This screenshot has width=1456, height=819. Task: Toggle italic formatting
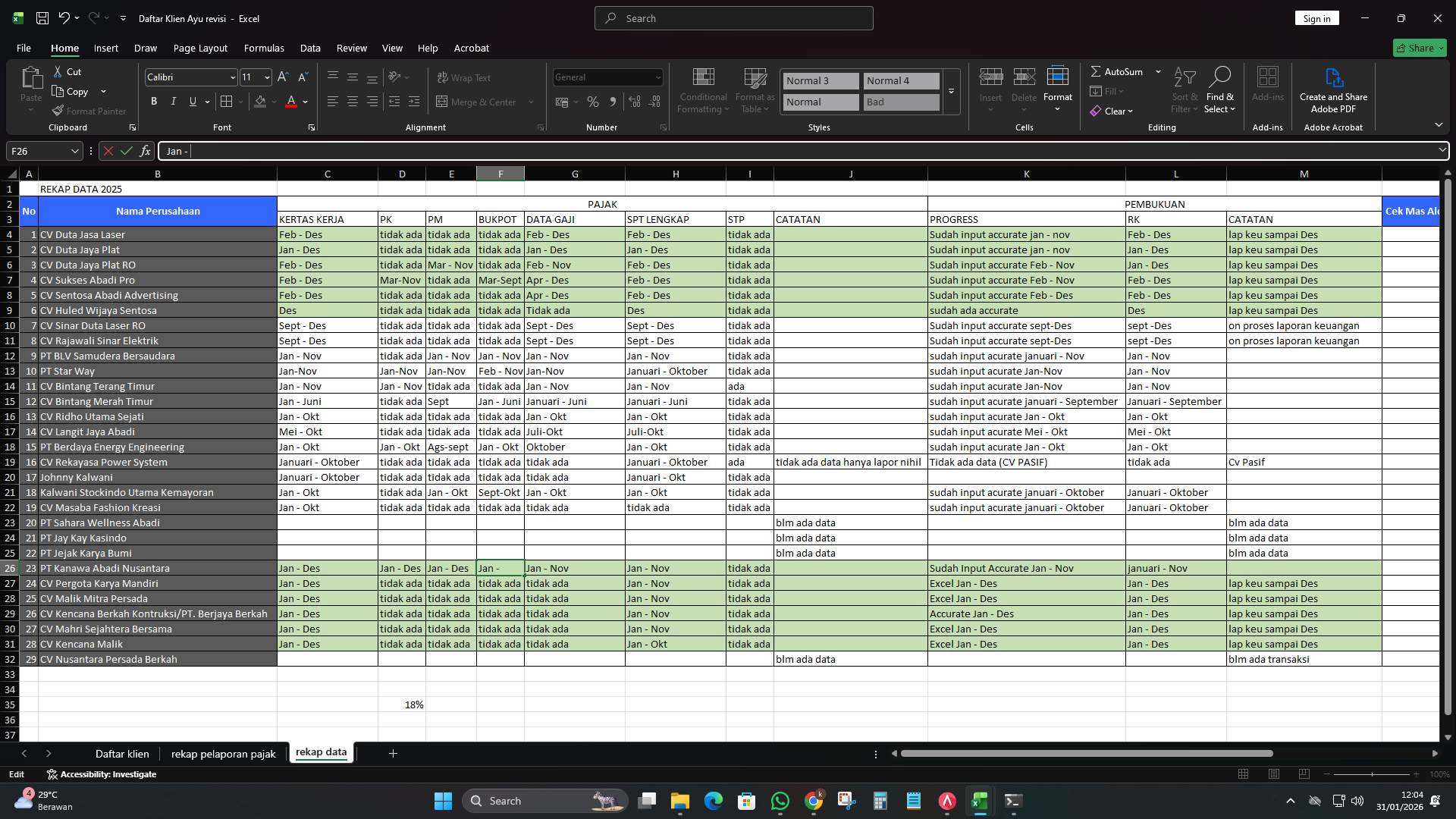point(173,101)
